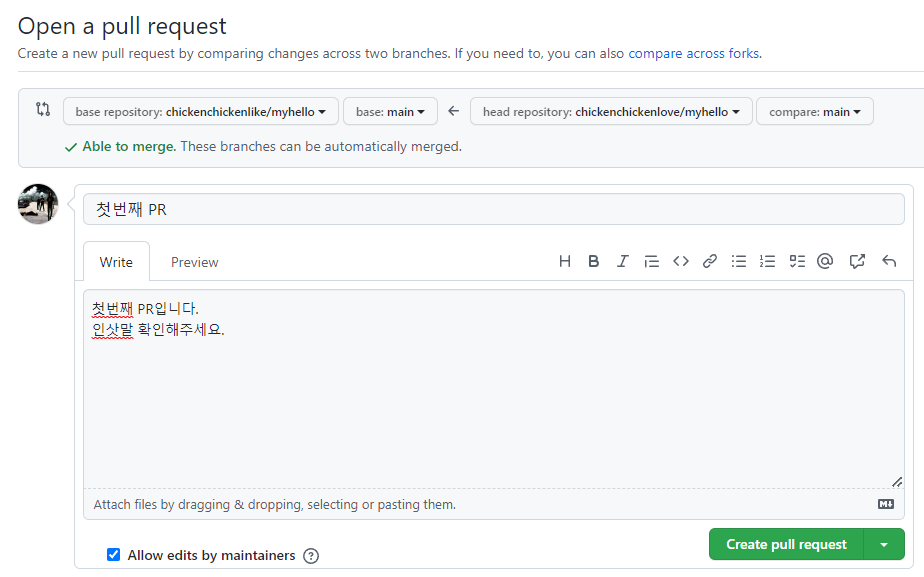Insert a task list
The image size is (924, 577).
click(797, 261)
